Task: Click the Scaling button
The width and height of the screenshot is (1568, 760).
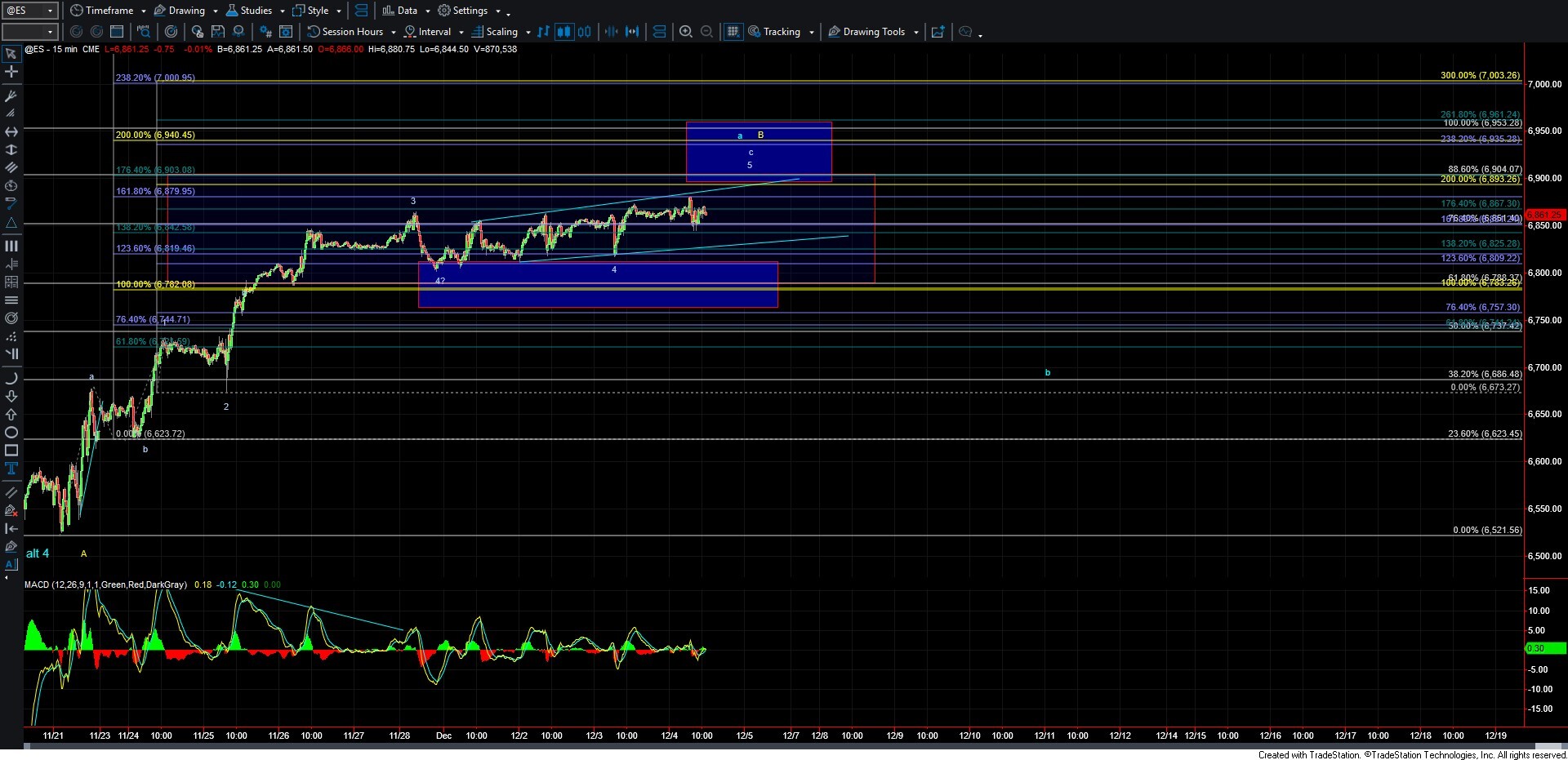Action: [x=501, y=32]
